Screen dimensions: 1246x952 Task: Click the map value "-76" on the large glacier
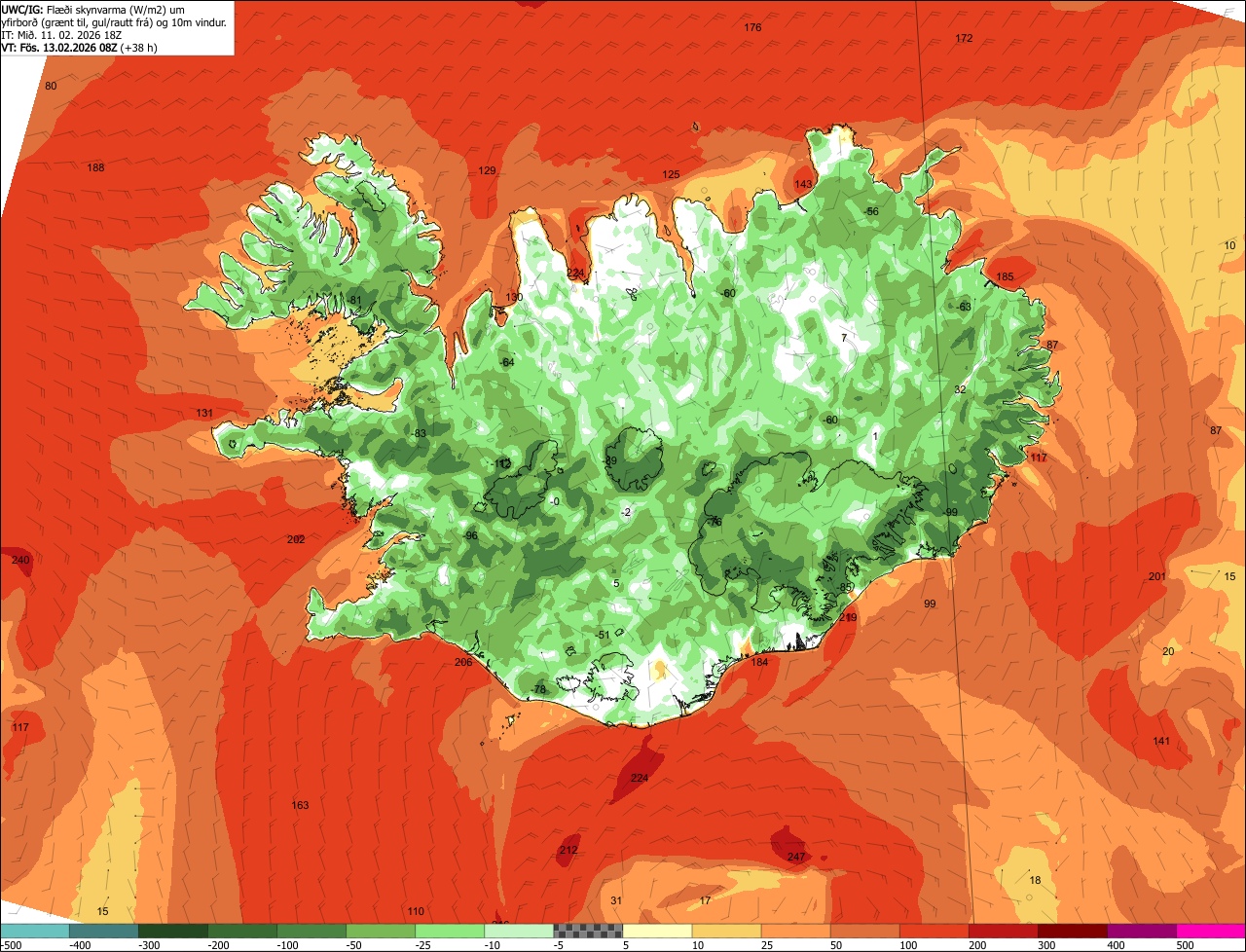point(715,523)
